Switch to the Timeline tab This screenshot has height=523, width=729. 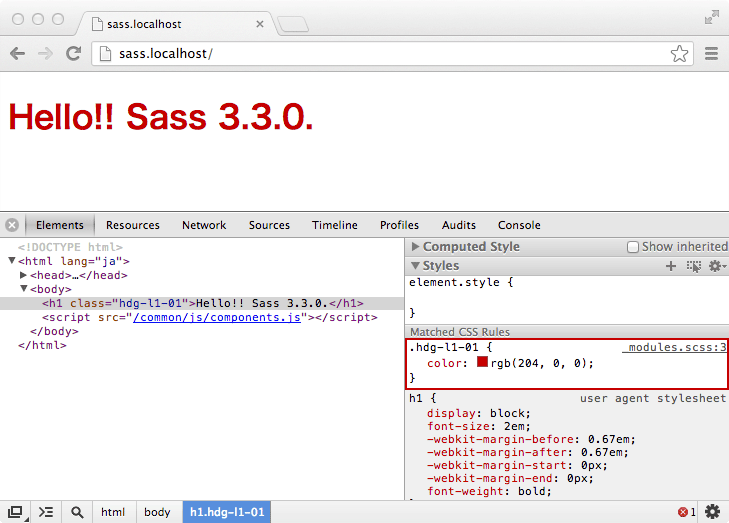click(335, 225)
